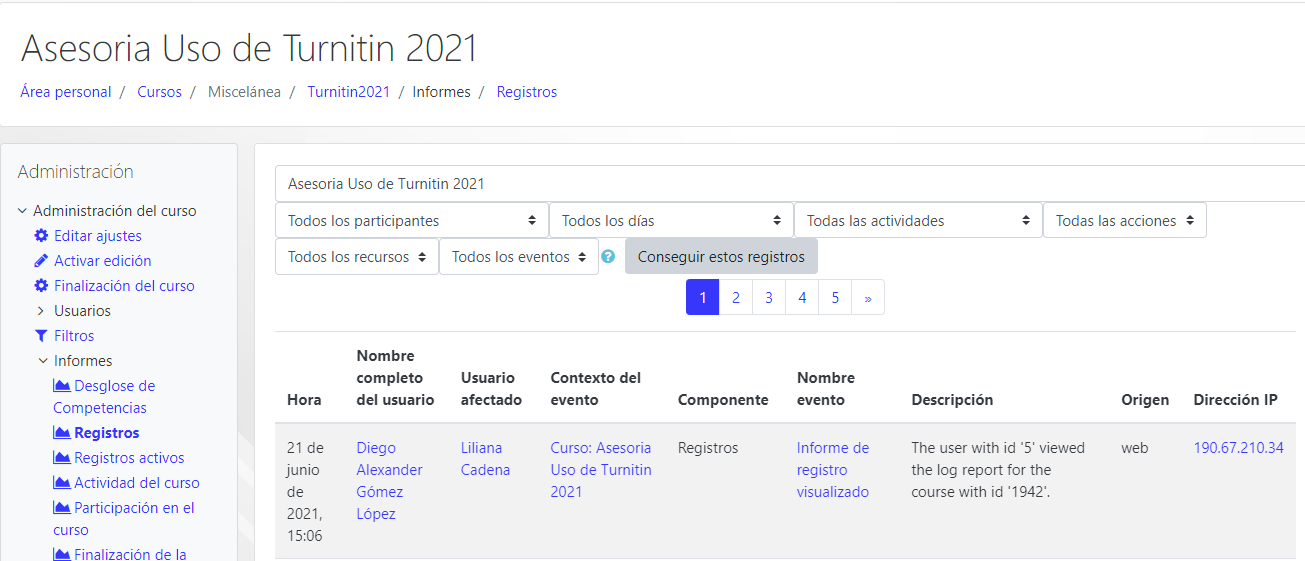
Task: Click the timestamp 21 de junio de 2021, 15:06
Action: tap(306, 492)
